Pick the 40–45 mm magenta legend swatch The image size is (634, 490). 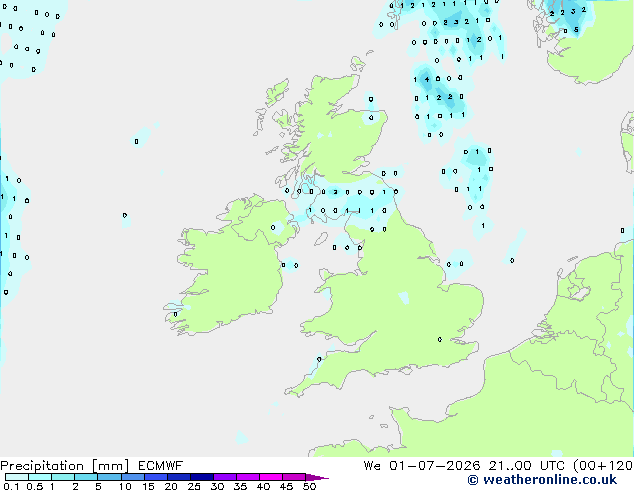(271, 477)
